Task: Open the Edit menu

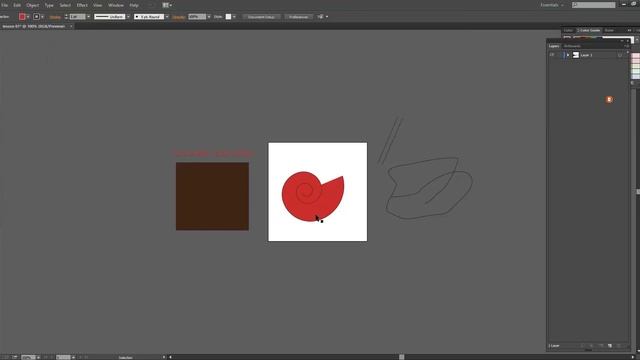Action: click(17, 5)
